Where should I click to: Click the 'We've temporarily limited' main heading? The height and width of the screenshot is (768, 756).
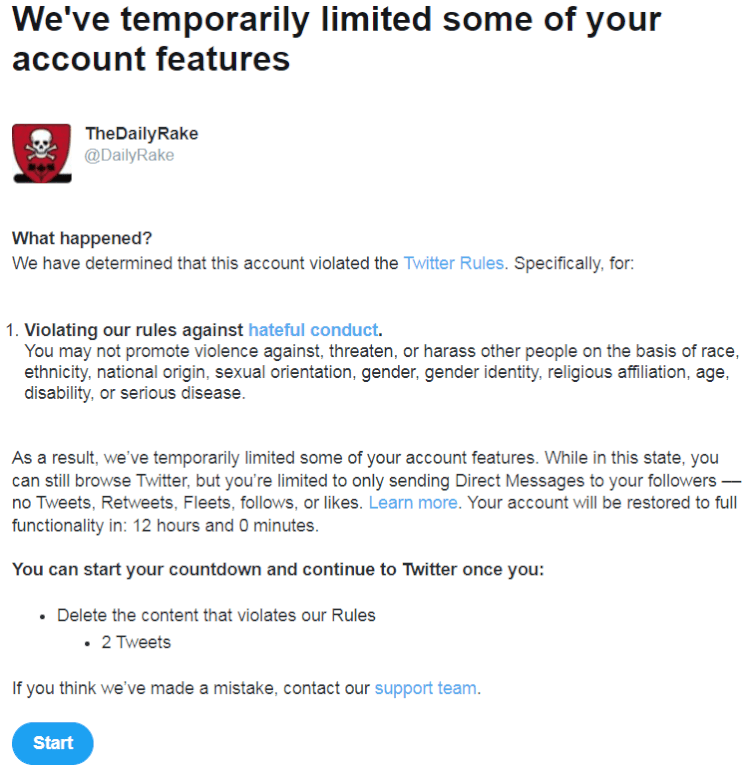336,39
